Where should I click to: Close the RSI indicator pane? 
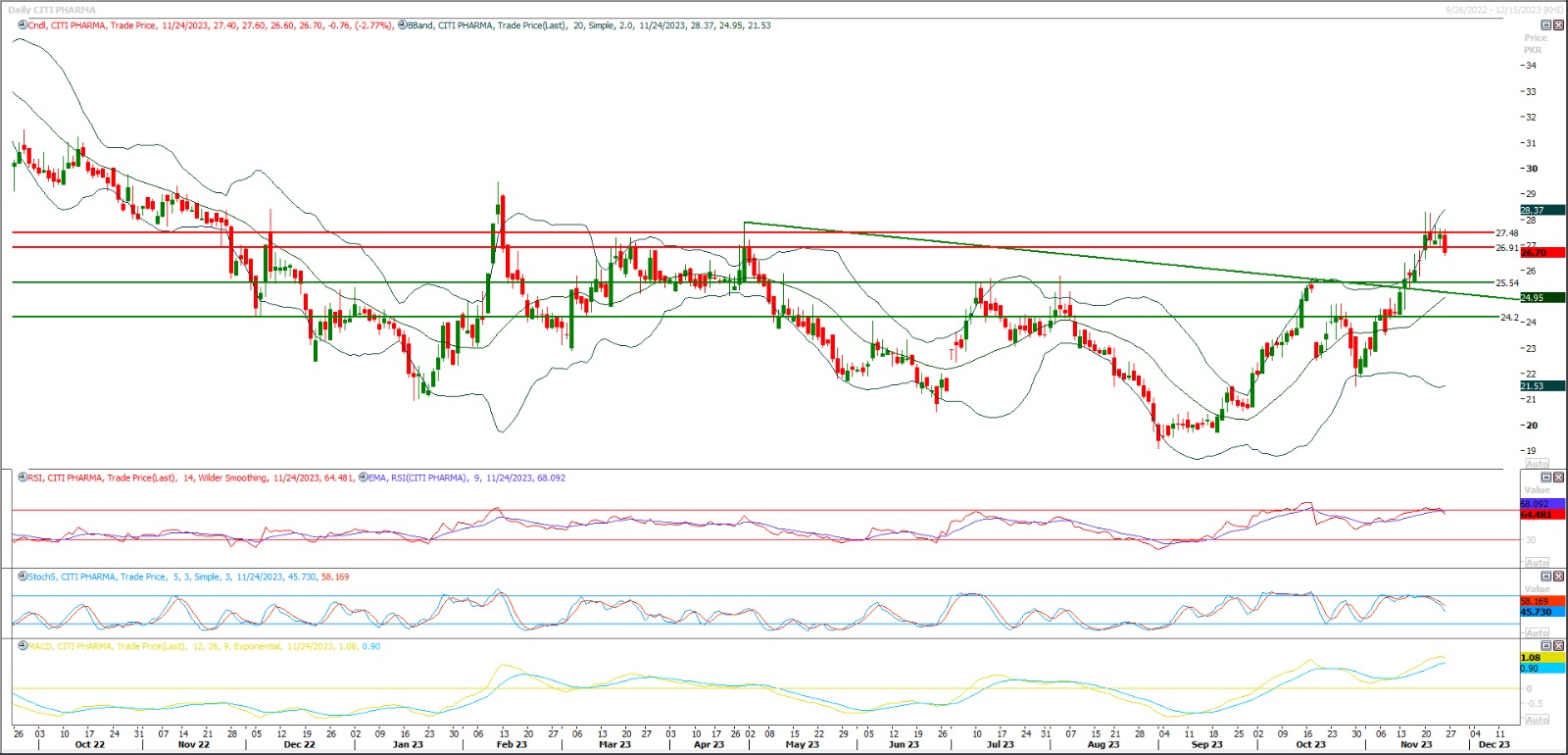[x=1558, y=478]
